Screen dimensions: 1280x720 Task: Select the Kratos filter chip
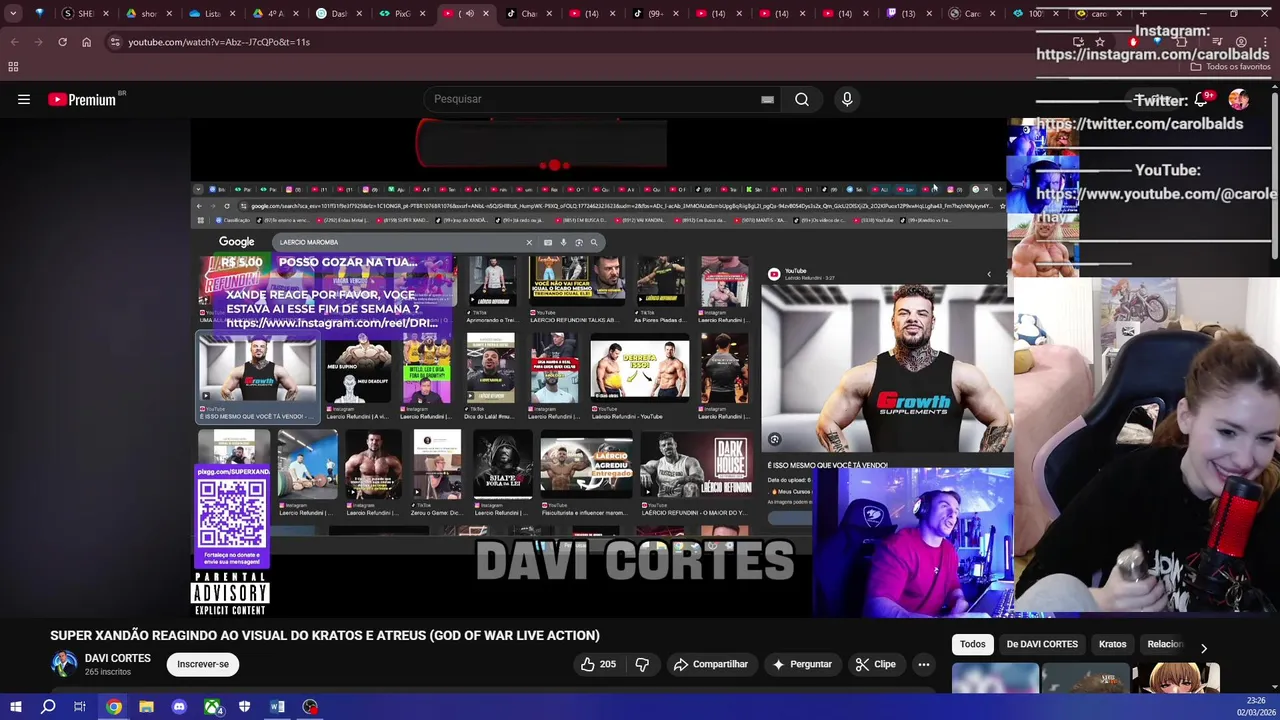pos(1112,644)
